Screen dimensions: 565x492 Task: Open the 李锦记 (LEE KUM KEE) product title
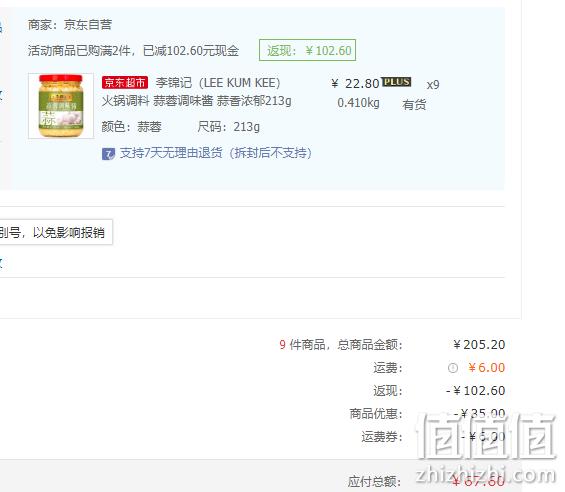tap(218, 83)
